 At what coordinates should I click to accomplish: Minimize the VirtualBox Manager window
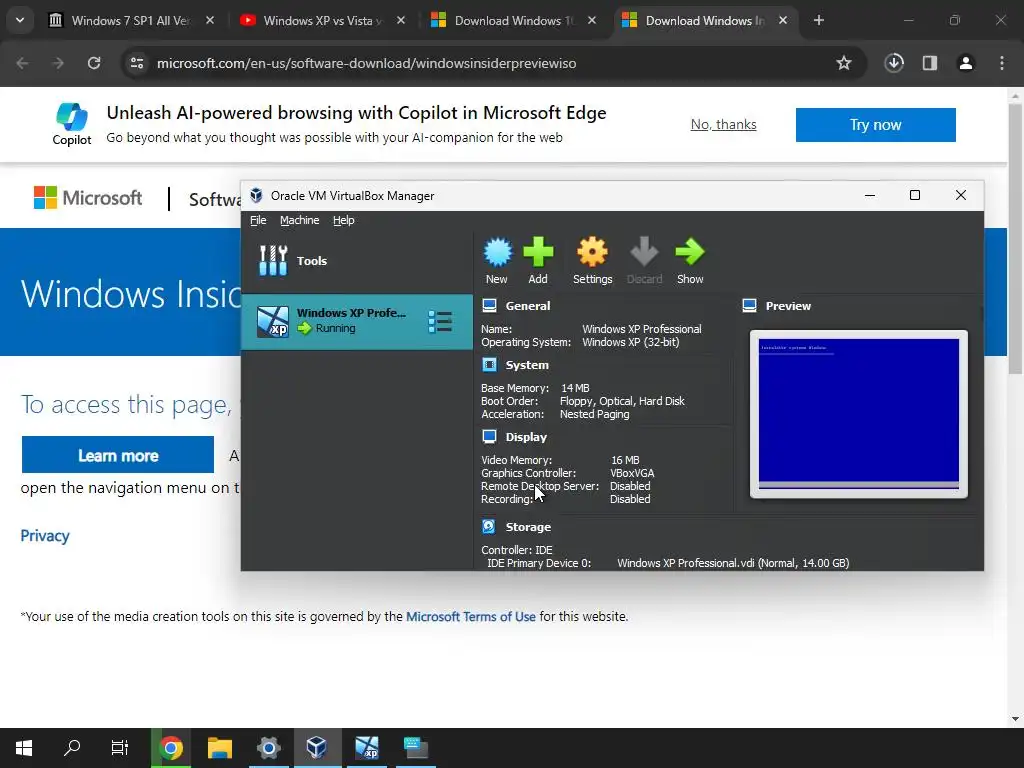870,195
